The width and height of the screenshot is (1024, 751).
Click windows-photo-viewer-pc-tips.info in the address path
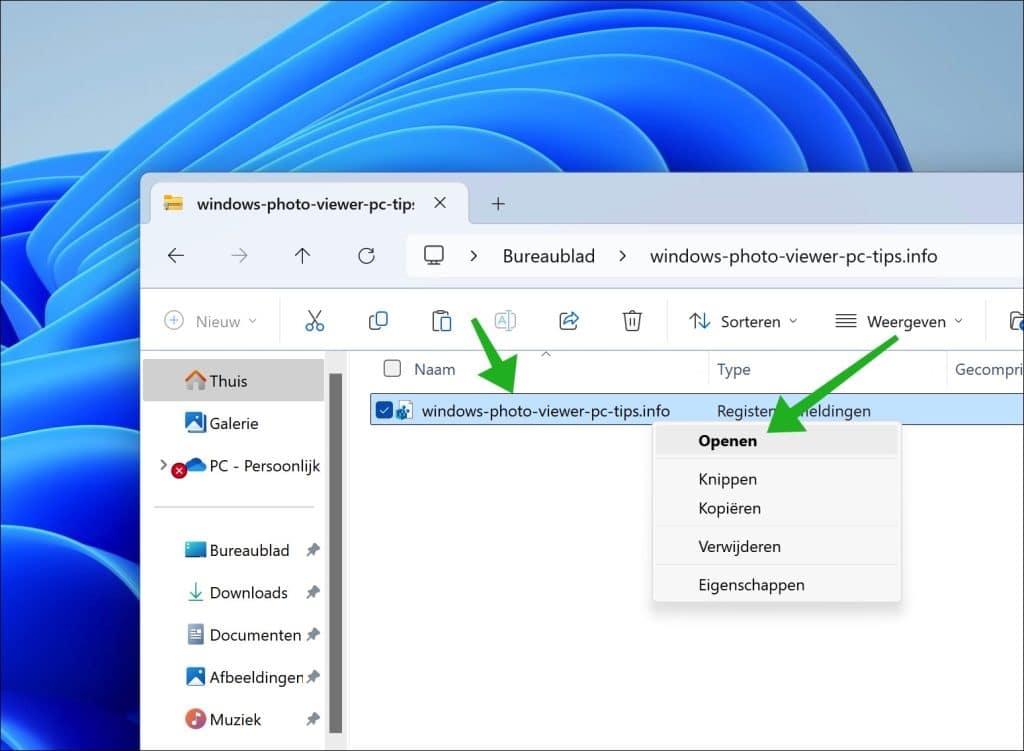click(793, 256)
